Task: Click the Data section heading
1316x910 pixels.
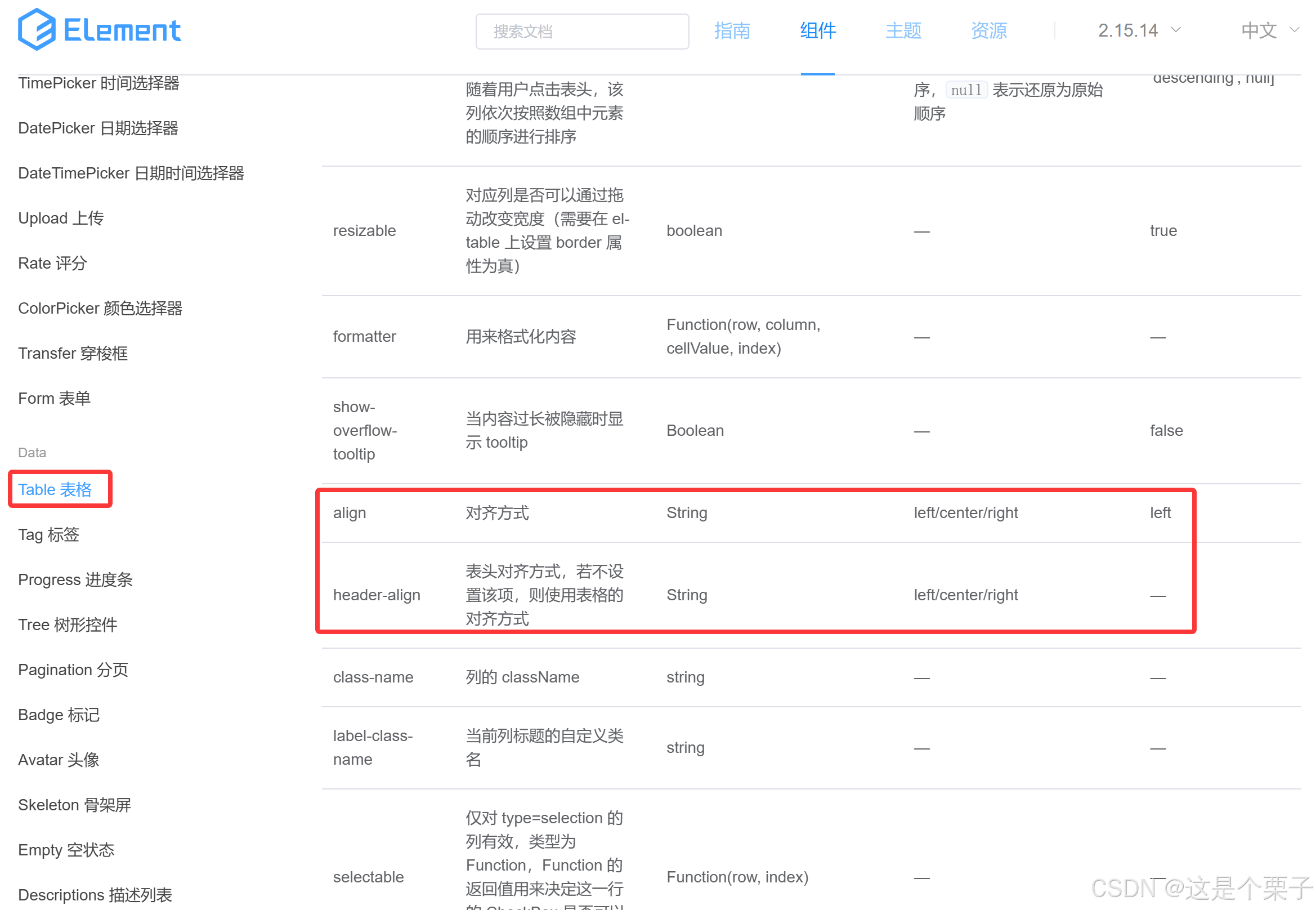Action: [x=32, y=453]
